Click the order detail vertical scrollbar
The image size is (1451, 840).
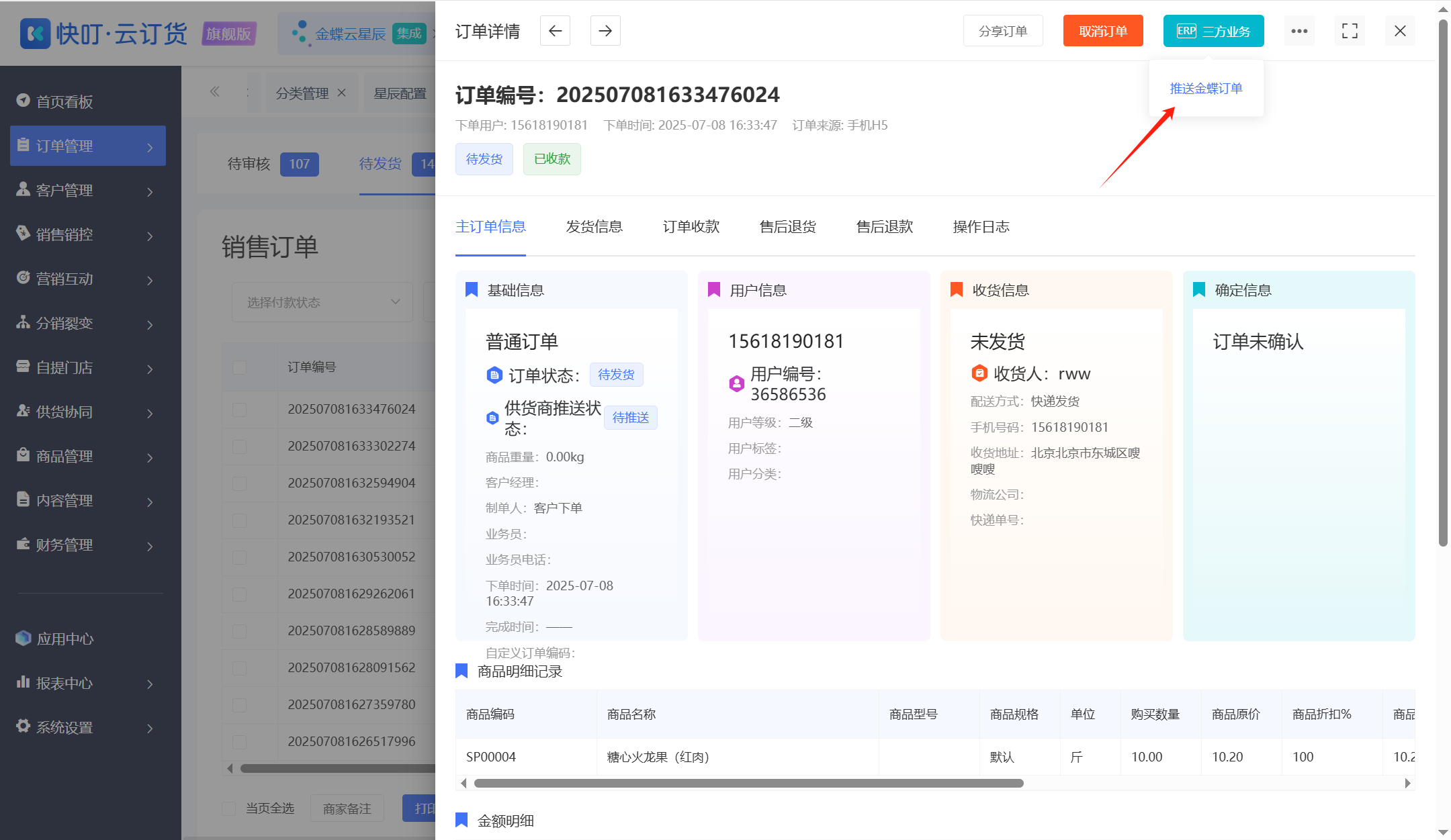(1443, 282)
